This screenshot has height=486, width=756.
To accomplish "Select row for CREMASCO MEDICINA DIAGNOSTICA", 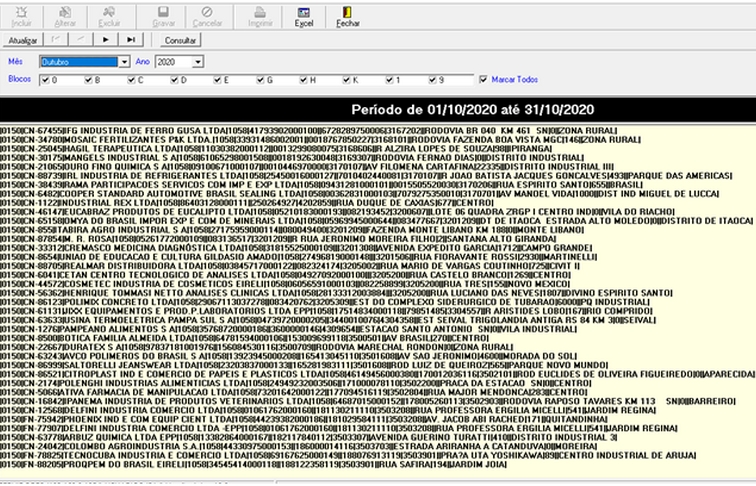I will click(296, 248).
